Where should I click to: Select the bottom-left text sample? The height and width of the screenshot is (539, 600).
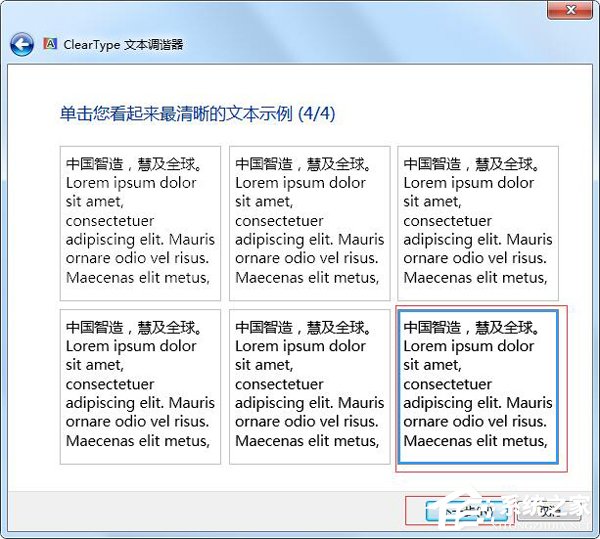click(x=140, y=387)
